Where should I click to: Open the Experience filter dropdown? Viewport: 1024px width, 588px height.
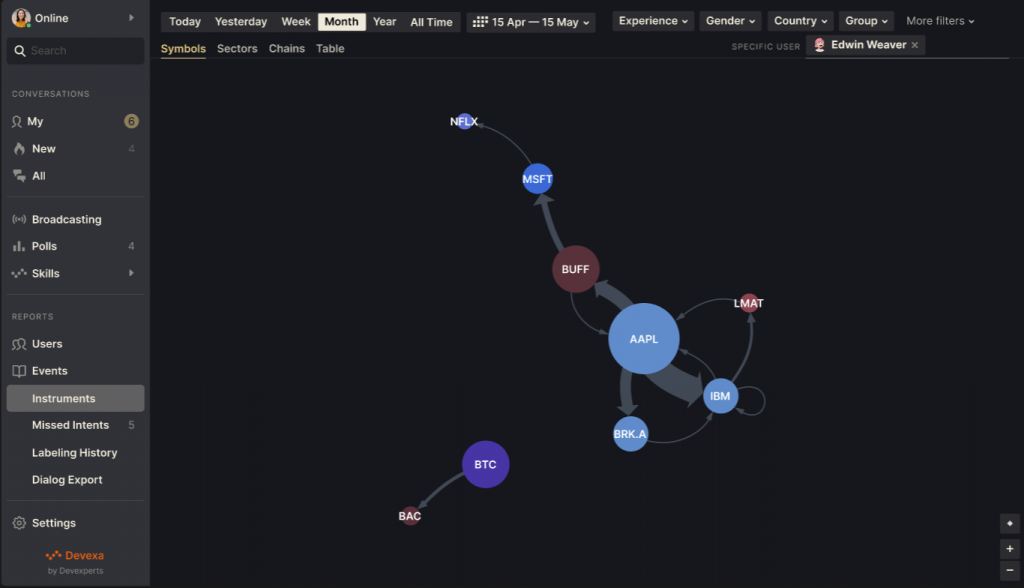pos(653,21)
